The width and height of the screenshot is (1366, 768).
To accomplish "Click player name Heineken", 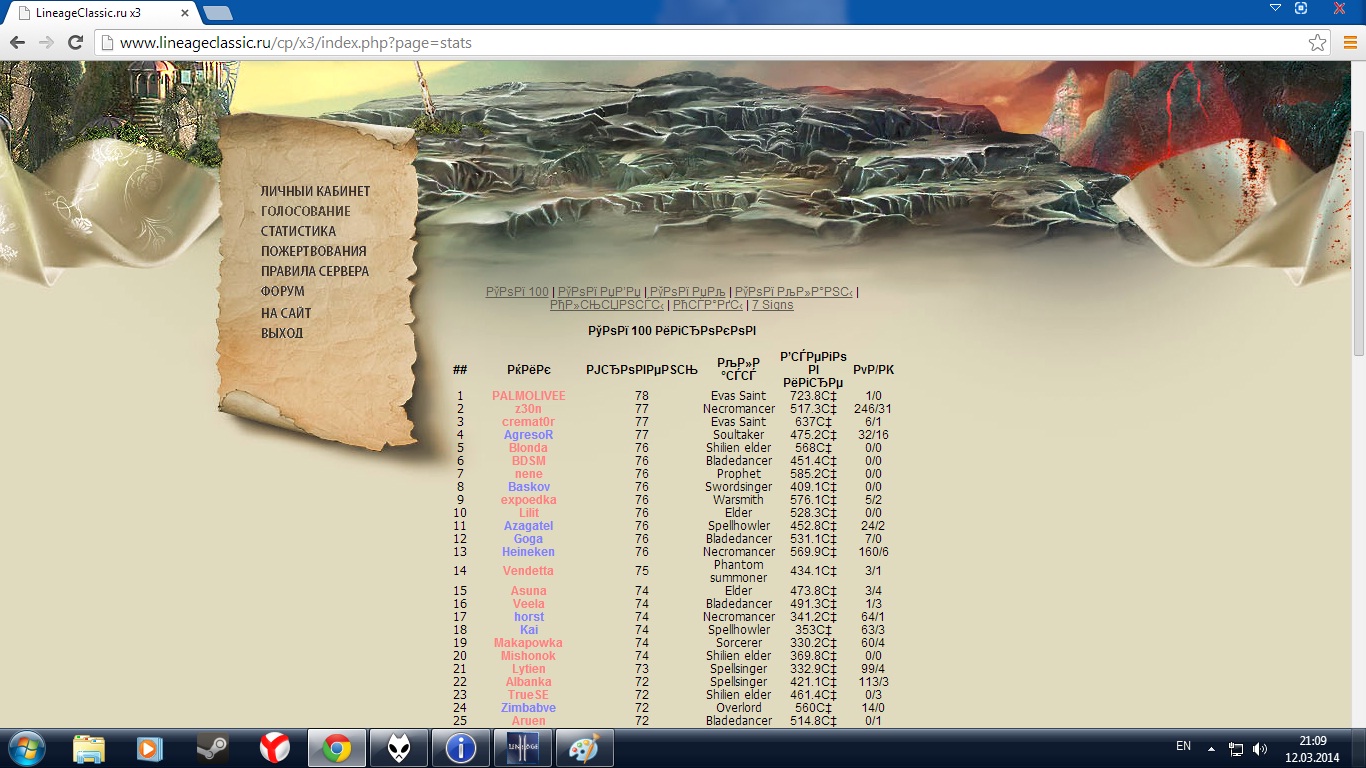I will [x=529, y=552].
